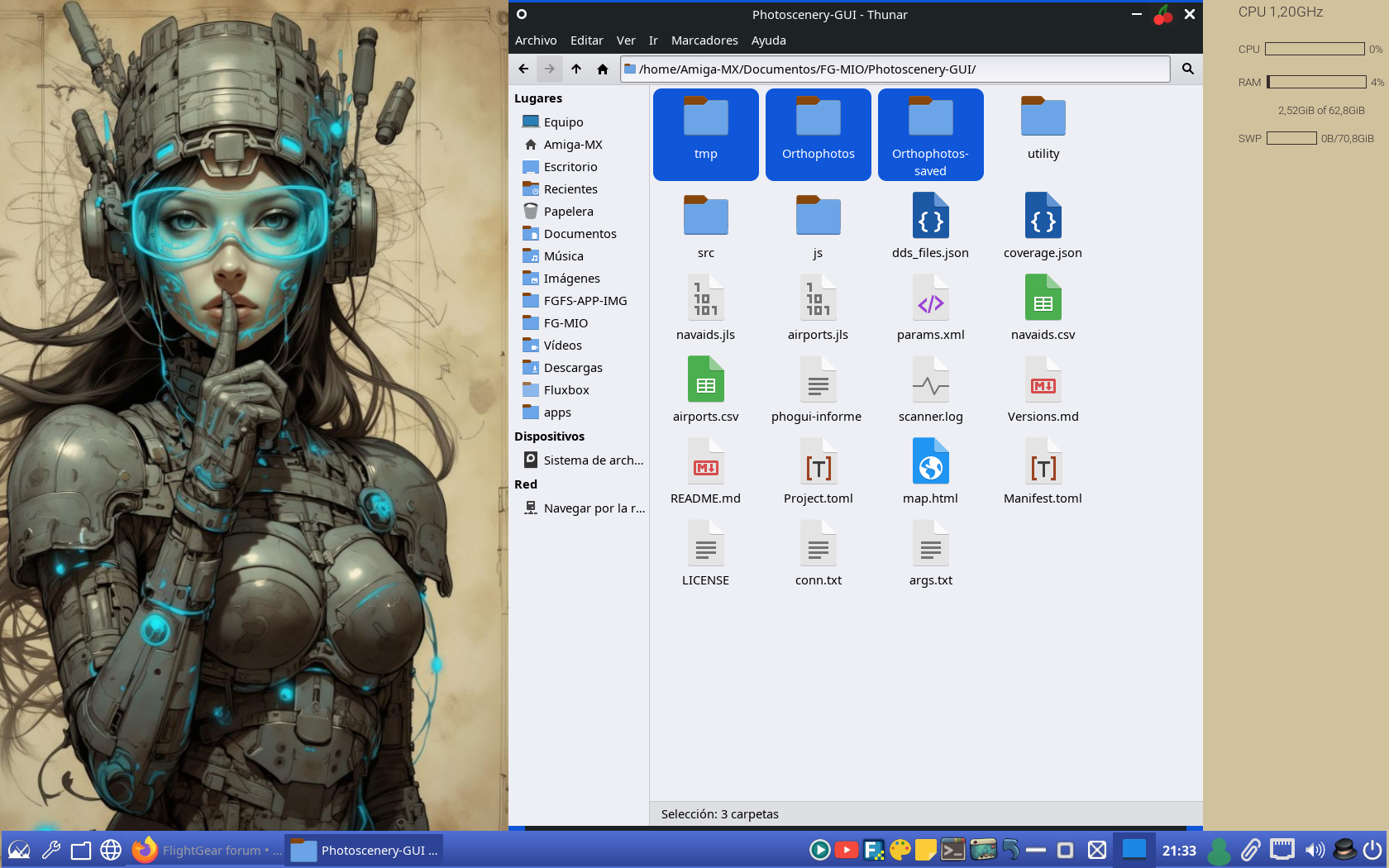Open Papelera trash in sidebar

(579, 212)
